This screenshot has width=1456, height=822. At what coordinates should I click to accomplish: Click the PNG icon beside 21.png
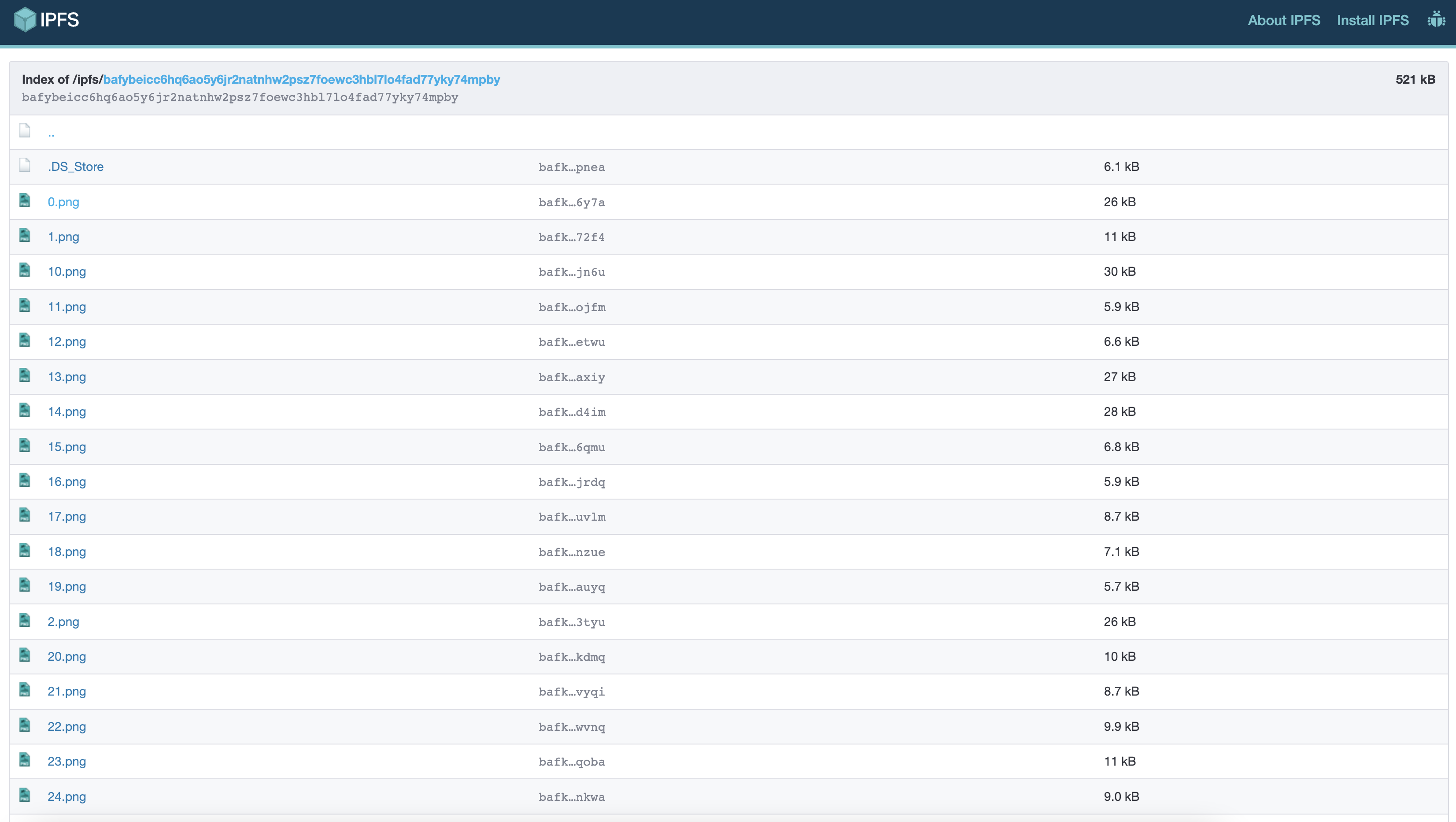[x=25, y=690]
